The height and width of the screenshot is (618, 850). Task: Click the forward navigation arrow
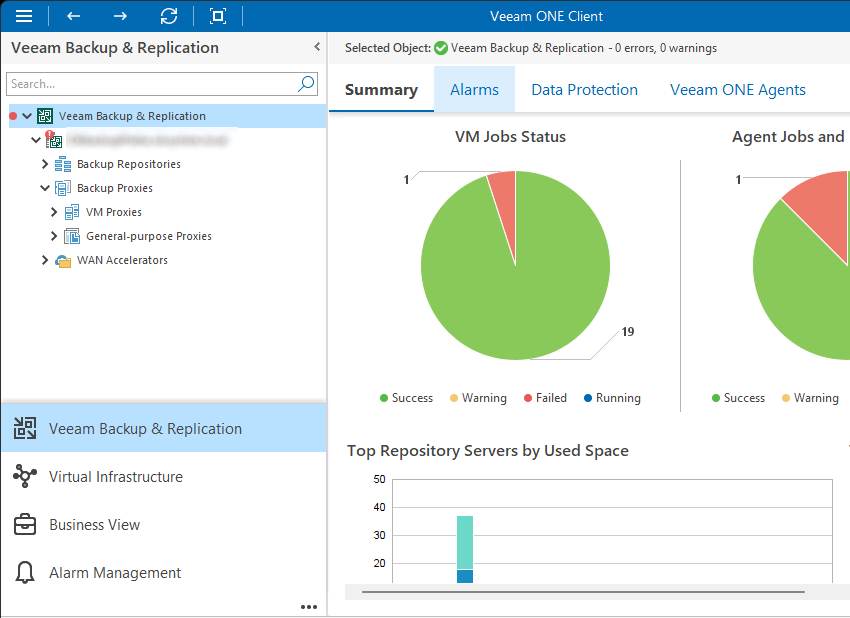point(119,15)
